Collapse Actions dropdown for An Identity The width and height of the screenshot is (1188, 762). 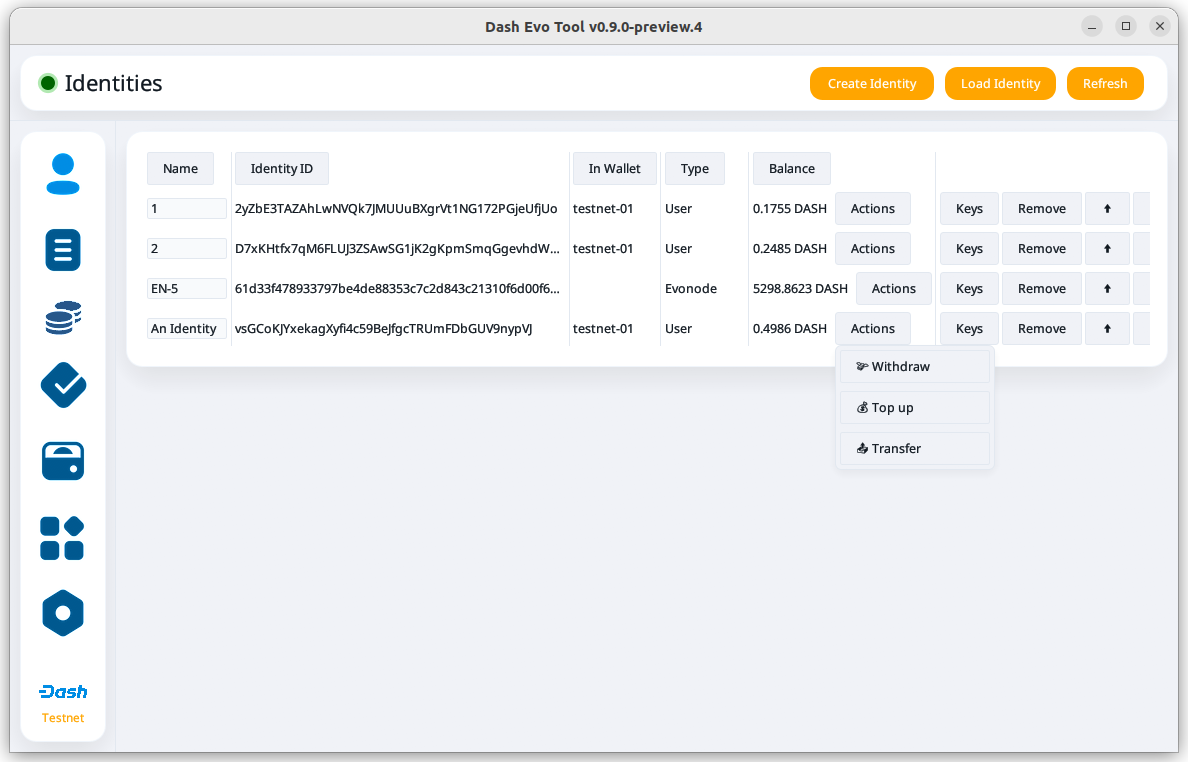point(872,329)
